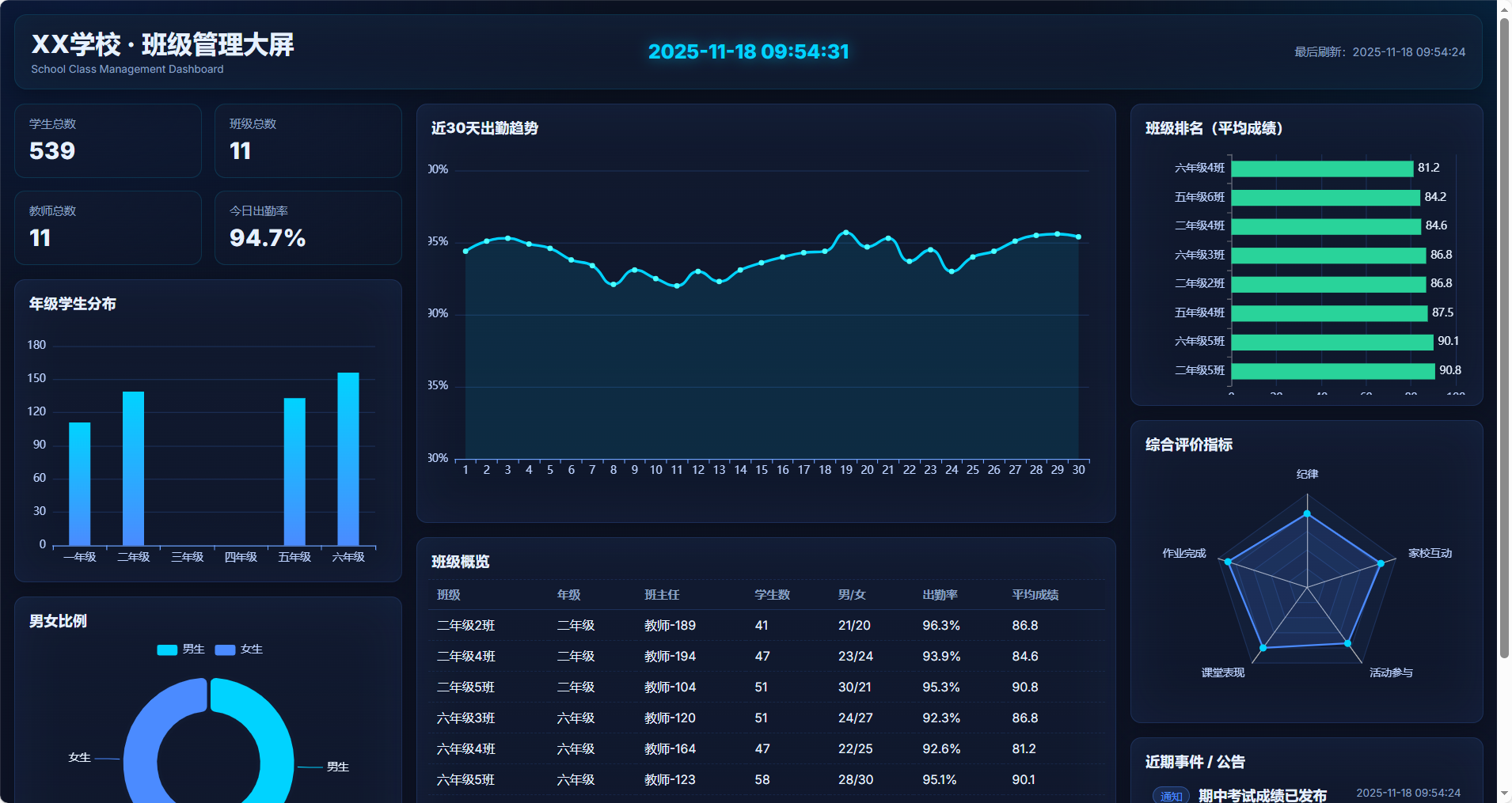Click the 二年级5班 bar in class ranking
The image size is (1512, 803).
click(x=1333, y=371)
